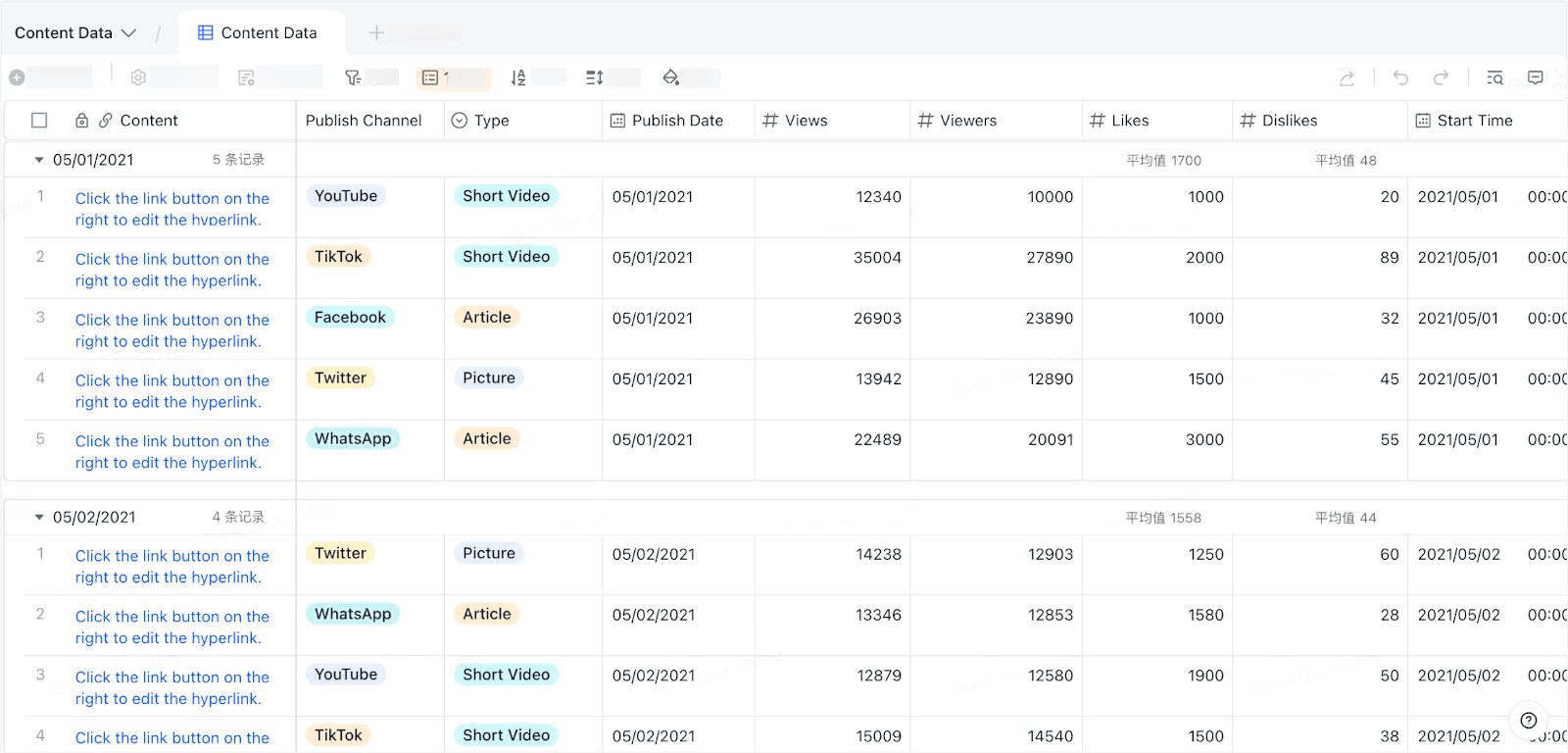
Task: Select the Content Data table tab
Action: tap(258, 32)
